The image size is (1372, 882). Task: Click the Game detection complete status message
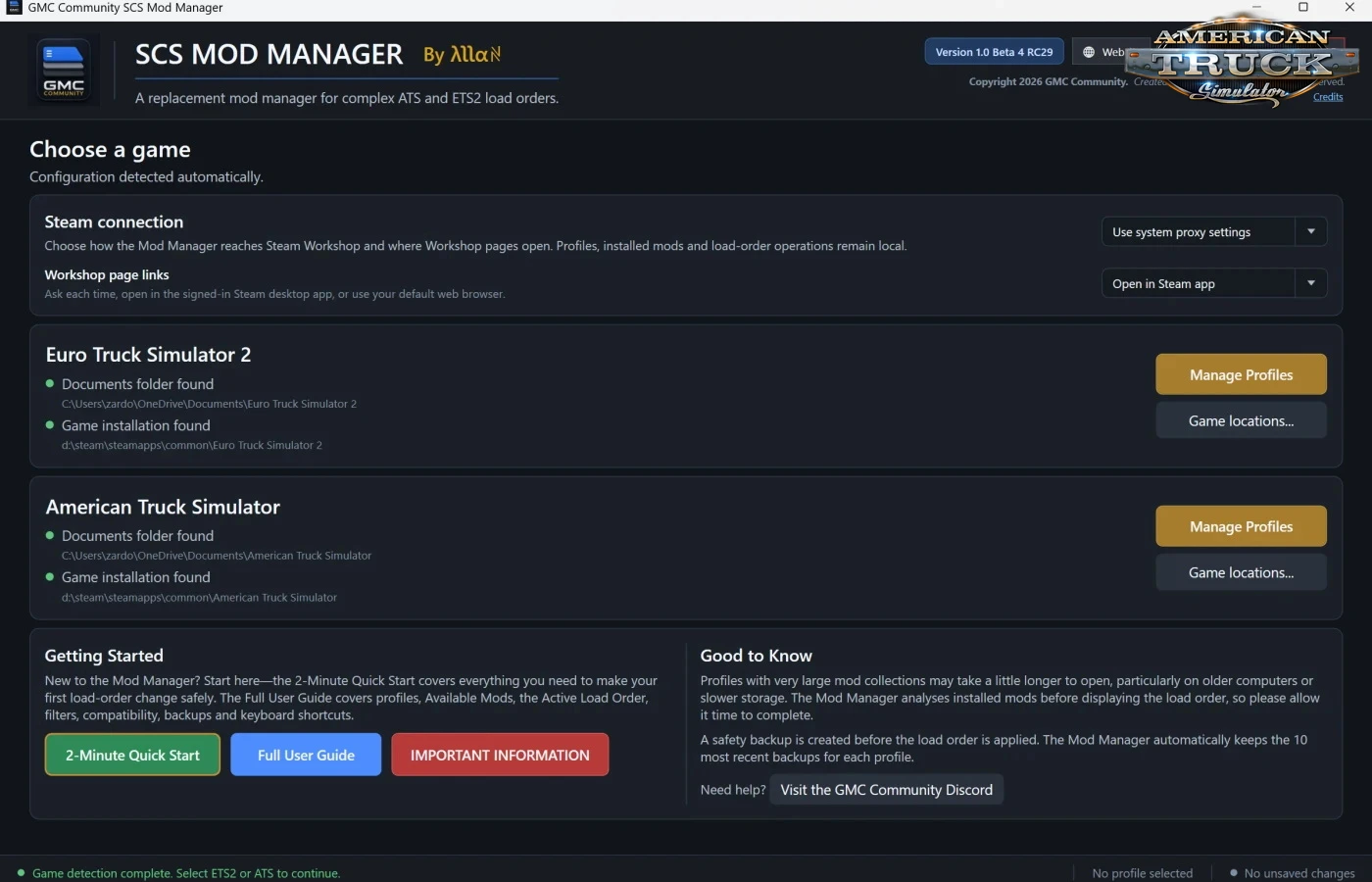click(186, 873)
